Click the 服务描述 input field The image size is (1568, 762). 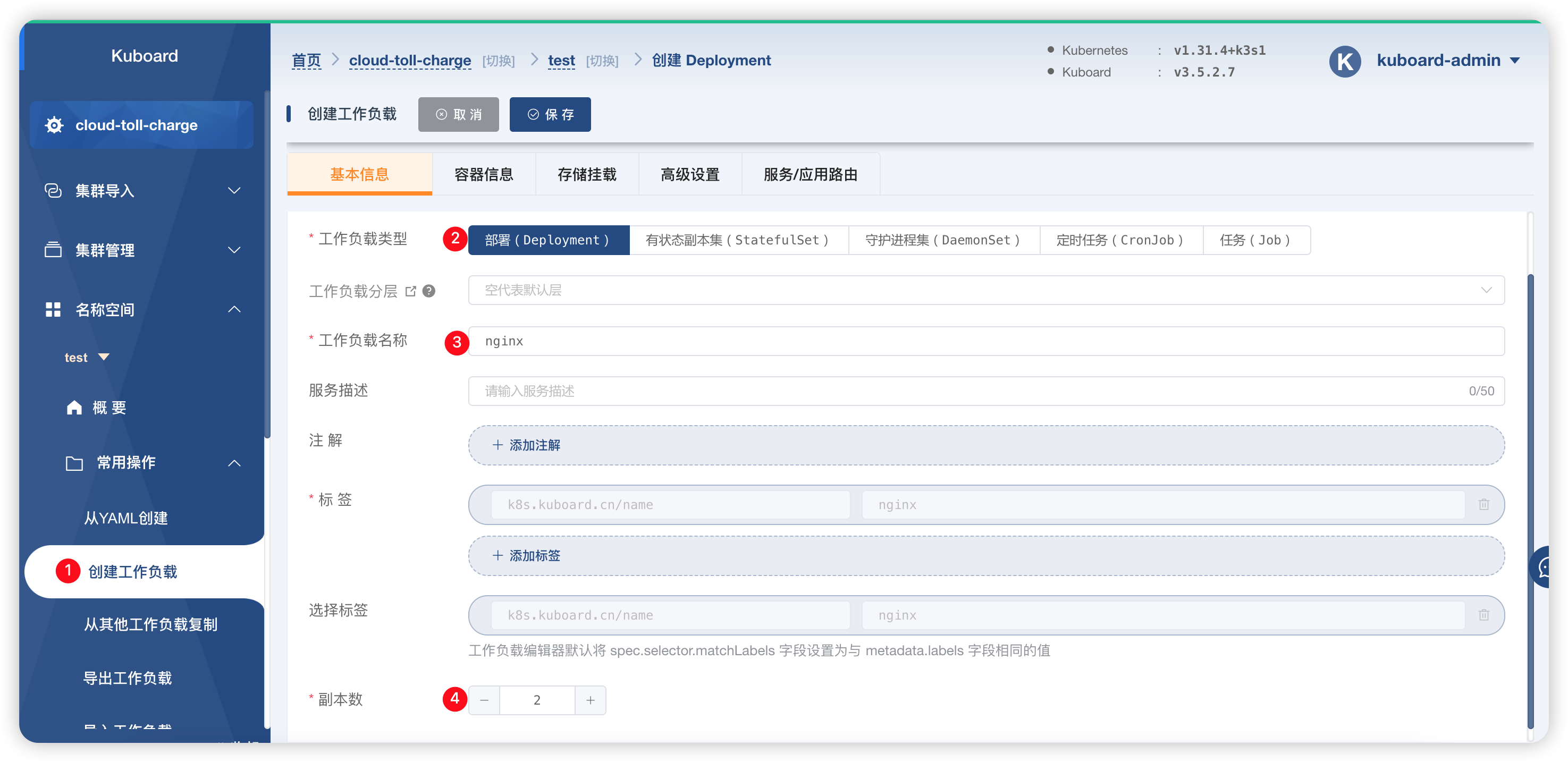[x=986, y=391]
